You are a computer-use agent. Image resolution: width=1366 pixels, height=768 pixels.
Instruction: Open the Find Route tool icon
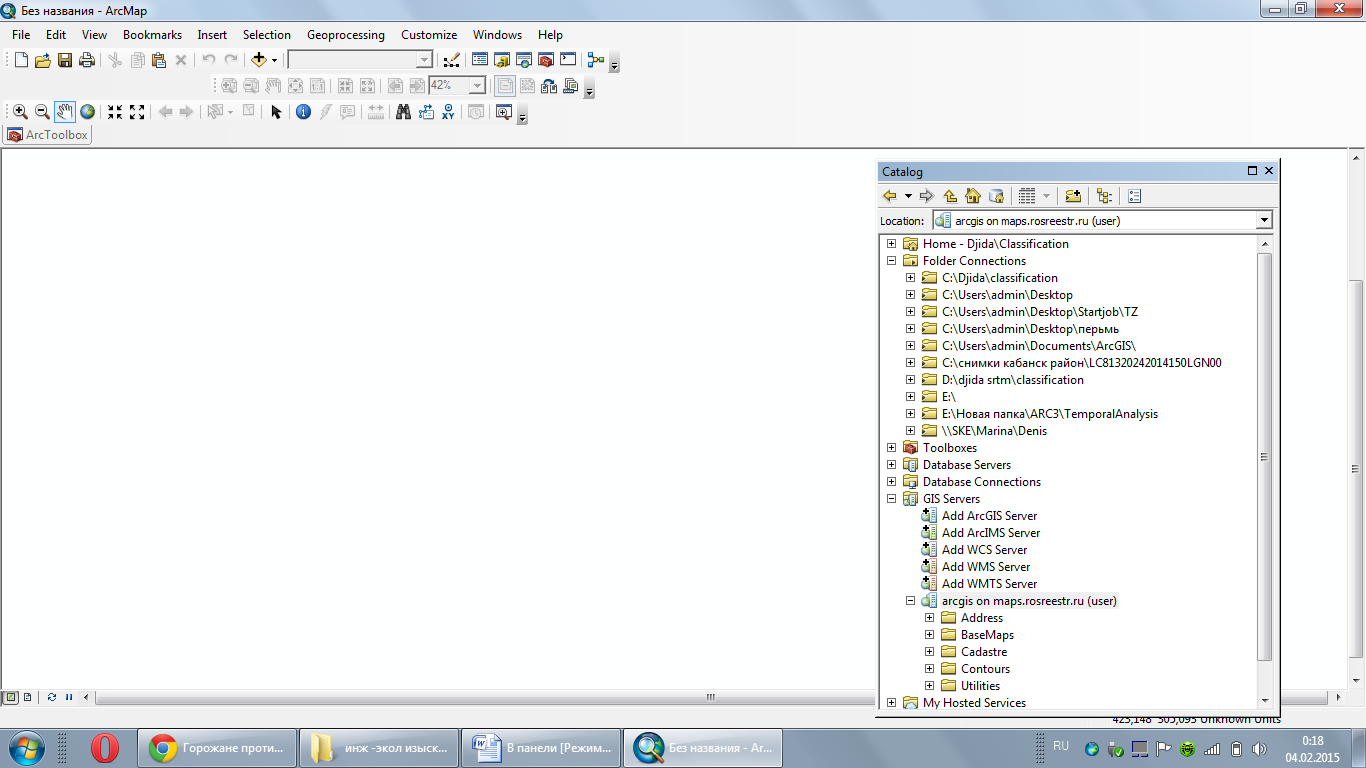click(x=426, y=112)
